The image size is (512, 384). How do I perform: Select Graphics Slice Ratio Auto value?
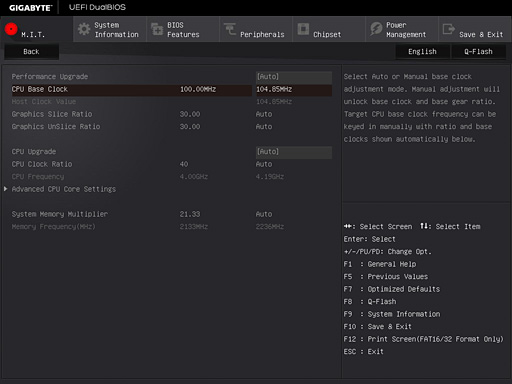(x=264, y=114)
